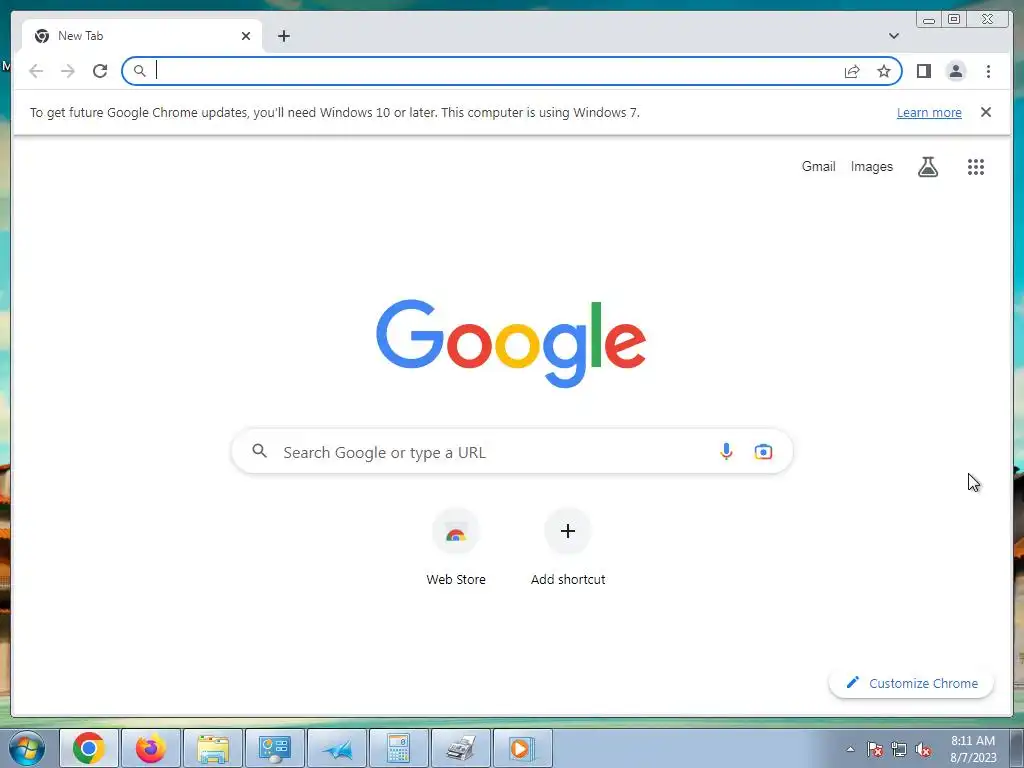The height and width of the screenshot is (768, 1024).
Task: Expand the tab search chevron
Action: (x=894, y=36)
